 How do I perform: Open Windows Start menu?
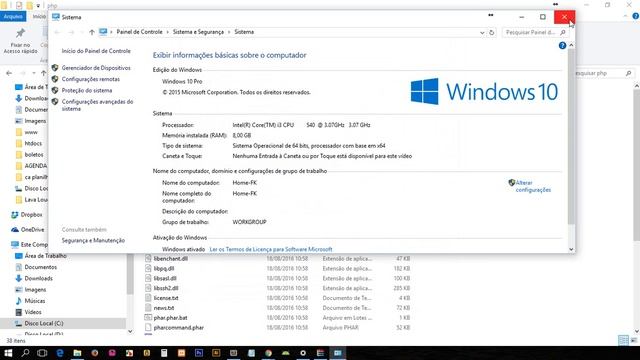tap(8, 353)
